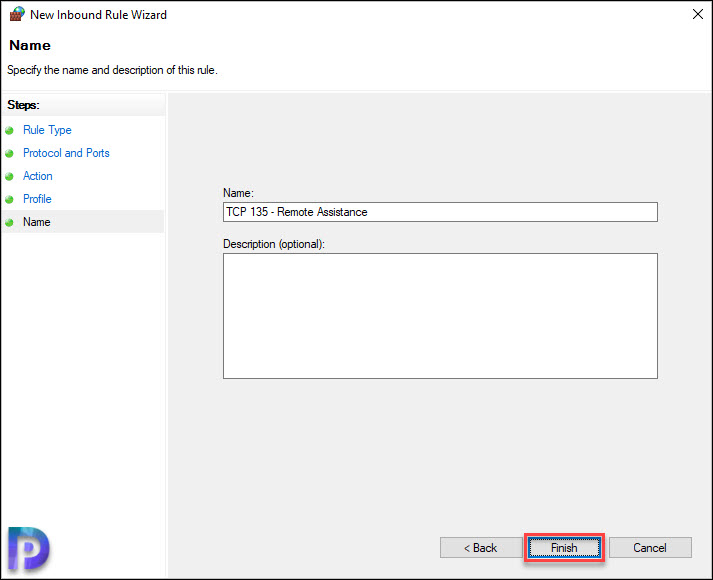Viewport: 713px width, 580px height.
Task: Click the green bullet beside Action
Action: click(10, 176)
